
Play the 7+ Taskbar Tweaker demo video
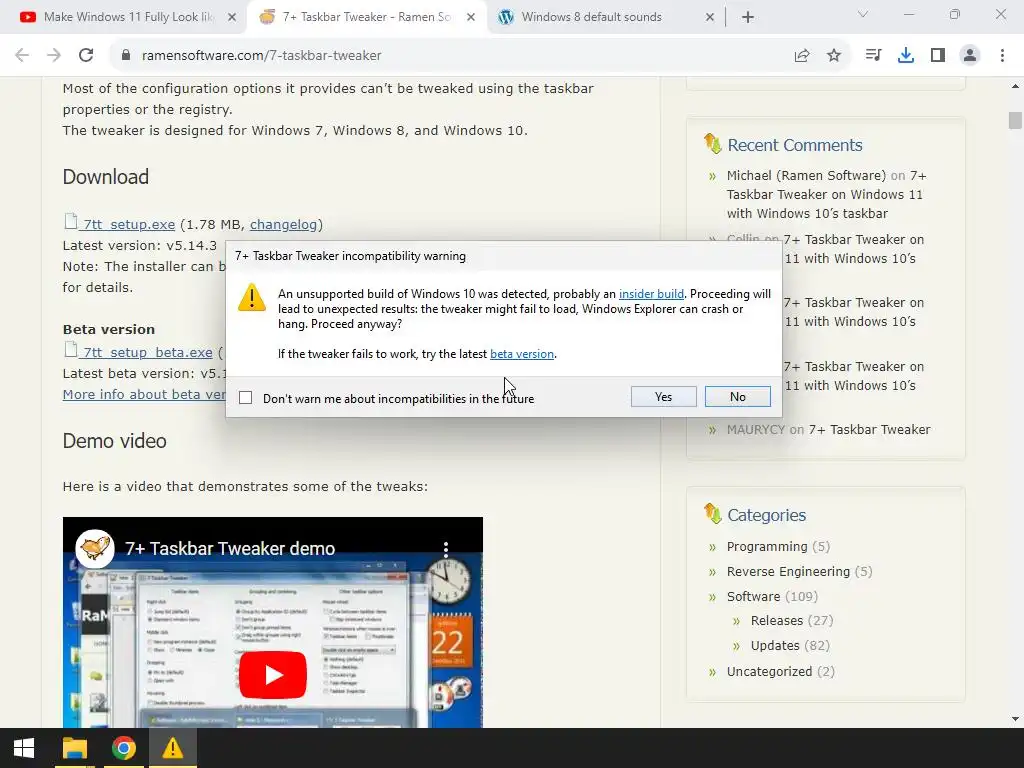coord(273,675)
